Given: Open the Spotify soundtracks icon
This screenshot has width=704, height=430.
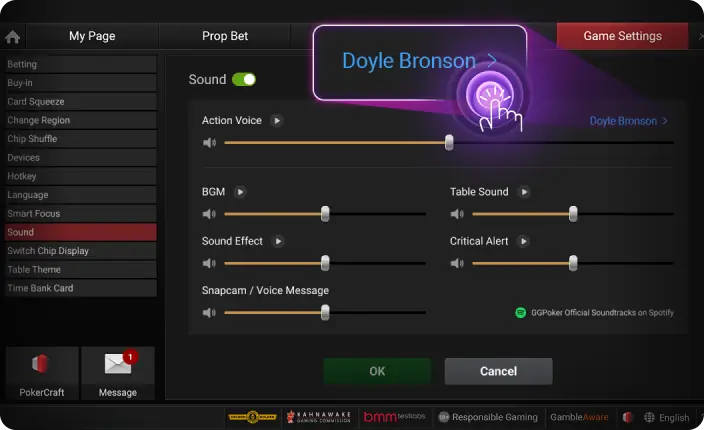Looking at the screenshot, I should point(520,312).
